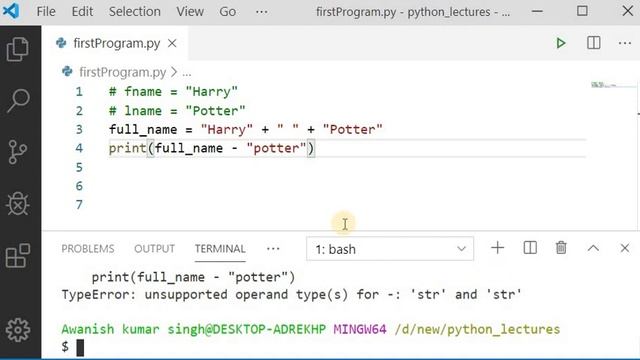Click line number 7 in the gutter
The width and height of the screenshot is (640, 360).
pyautogui.click(x=79, y=204)
